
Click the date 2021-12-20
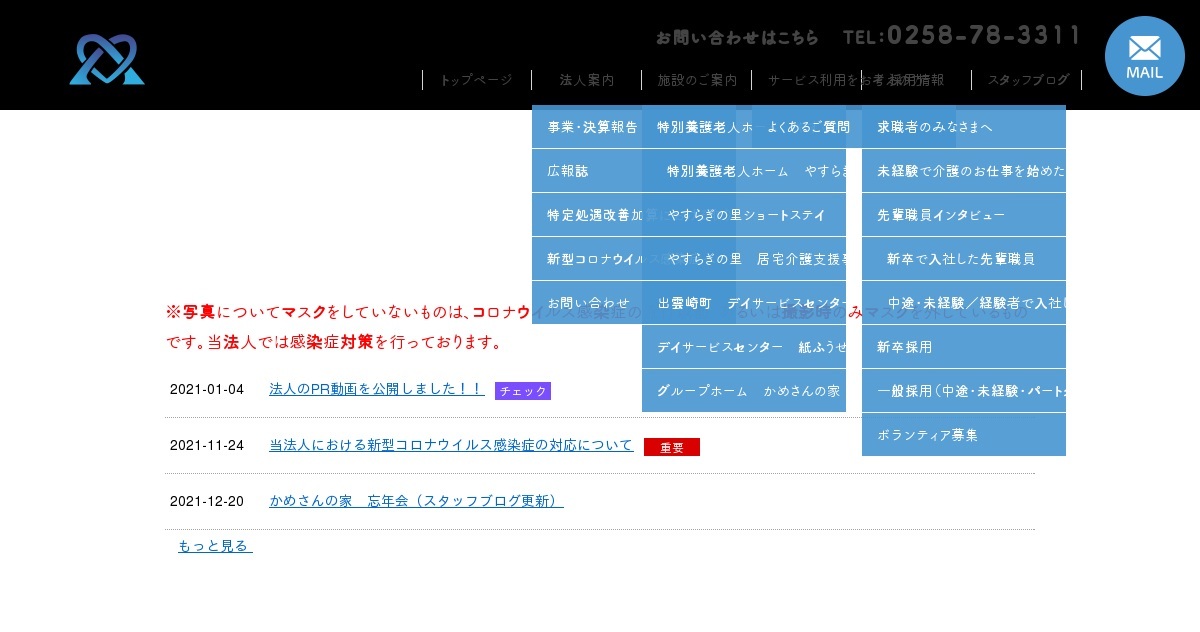[207, 501]
